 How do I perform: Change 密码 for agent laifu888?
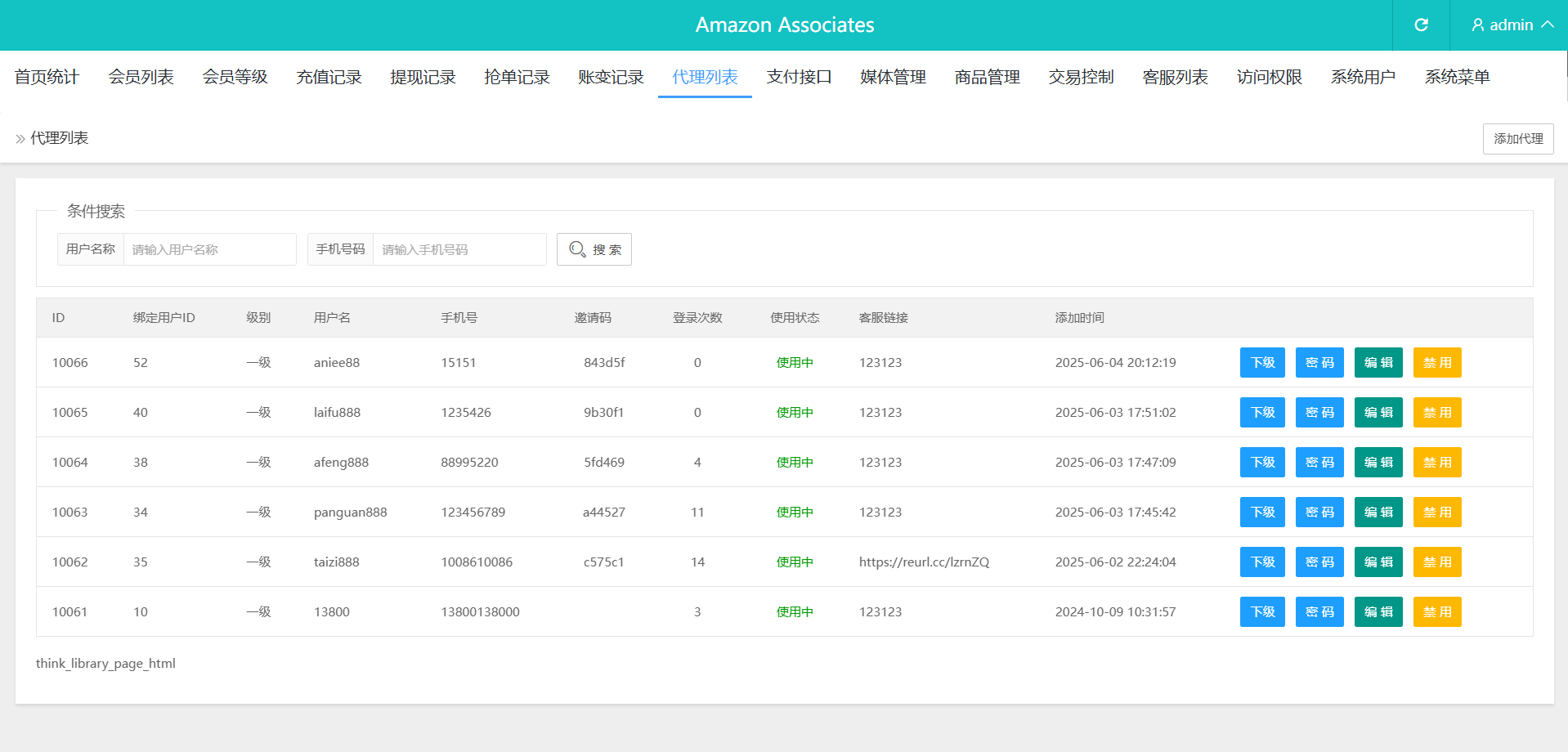(1319, 413)
